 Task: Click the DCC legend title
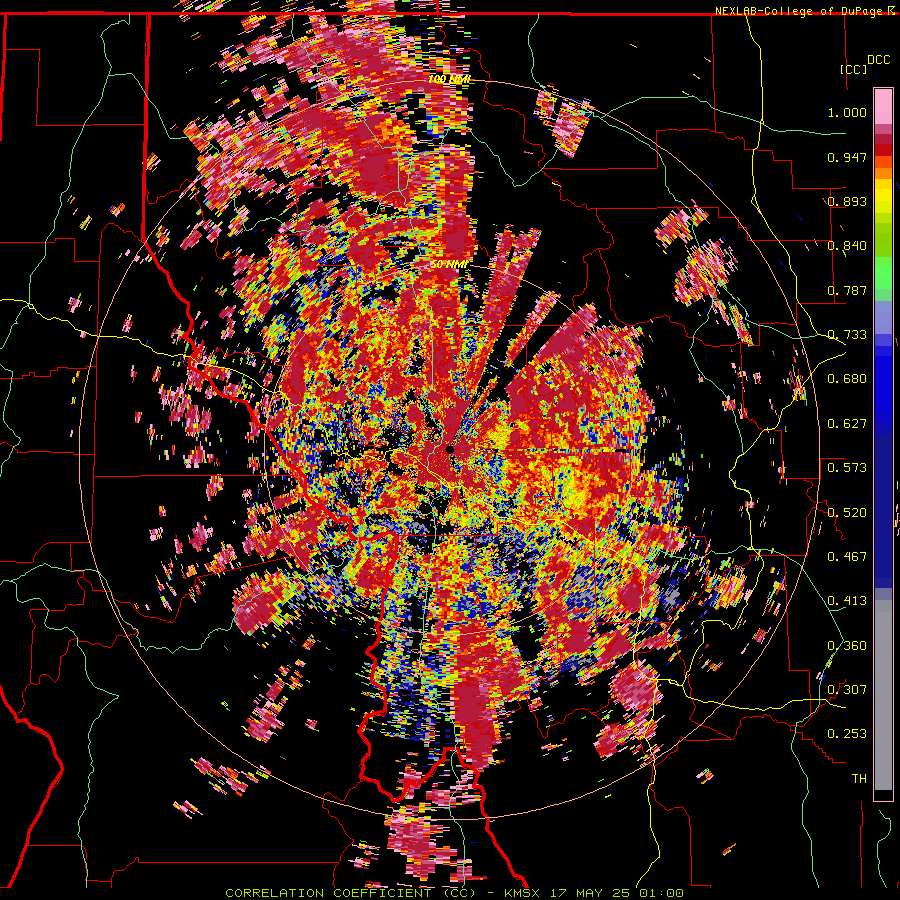coord(878,60)
